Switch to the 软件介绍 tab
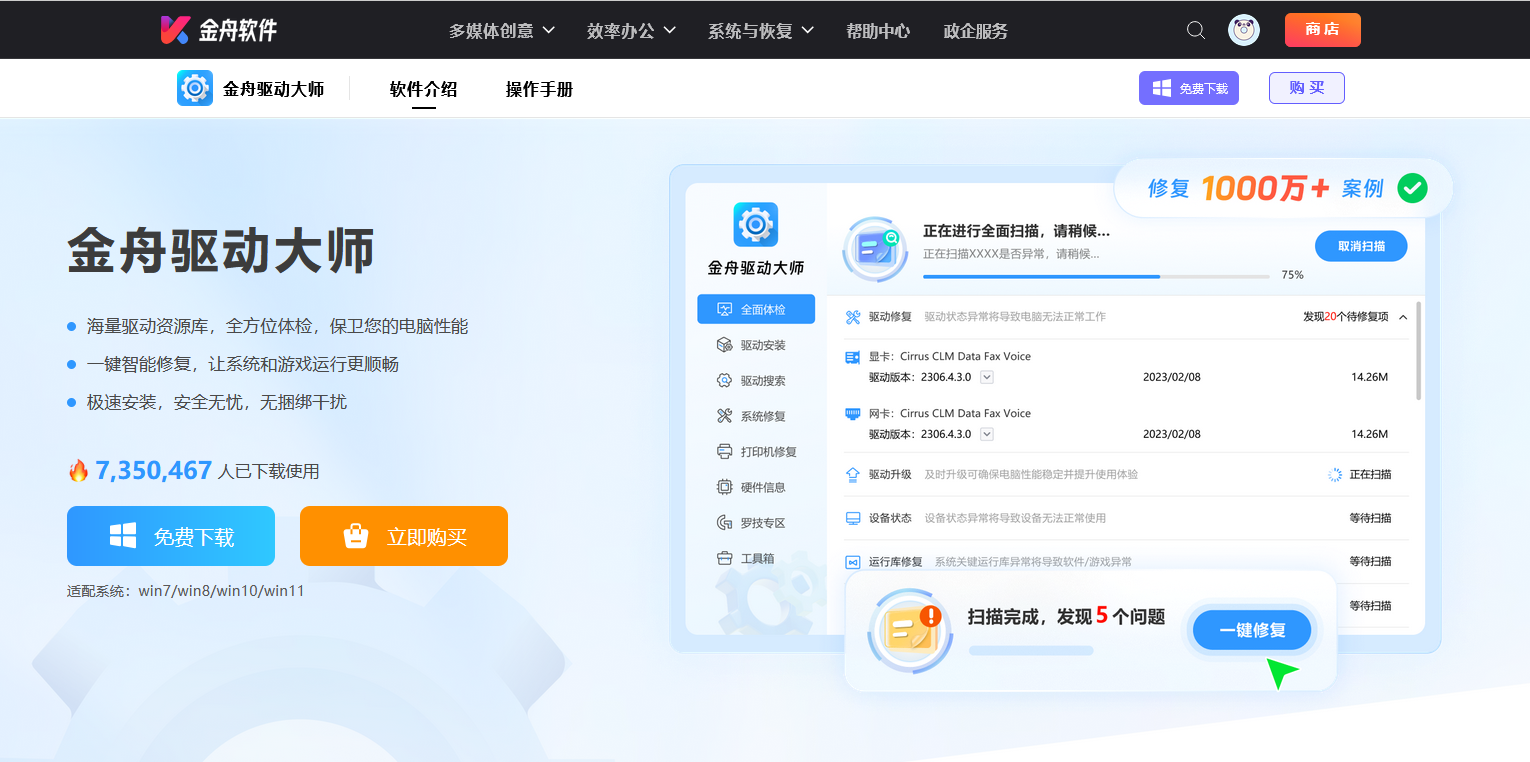 pos(423,89)
